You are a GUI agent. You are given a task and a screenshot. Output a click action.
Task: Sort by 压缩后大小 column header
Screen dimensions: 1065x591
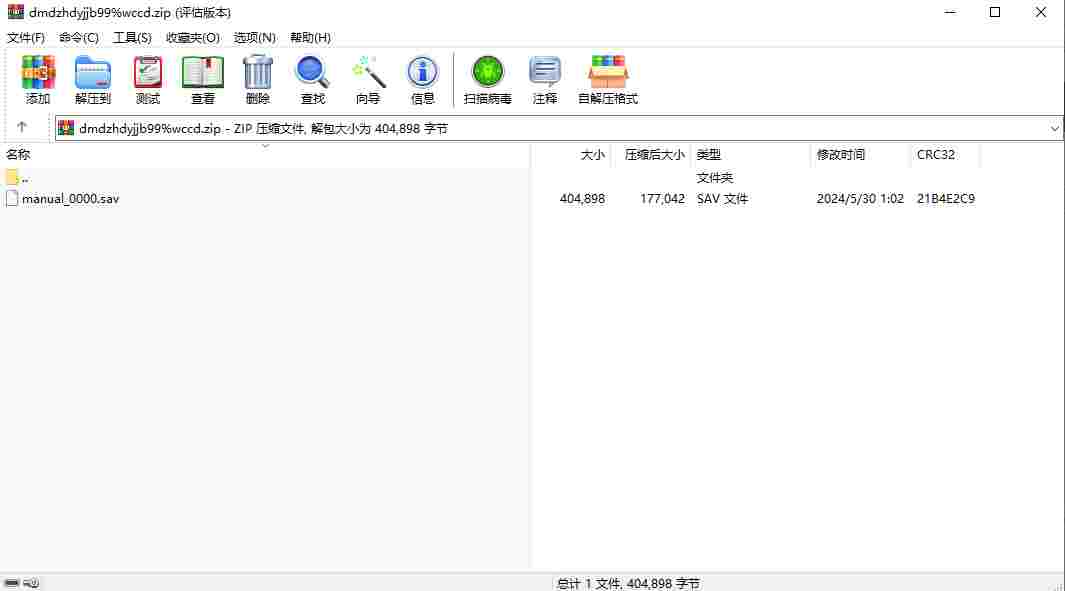point(654,155)
